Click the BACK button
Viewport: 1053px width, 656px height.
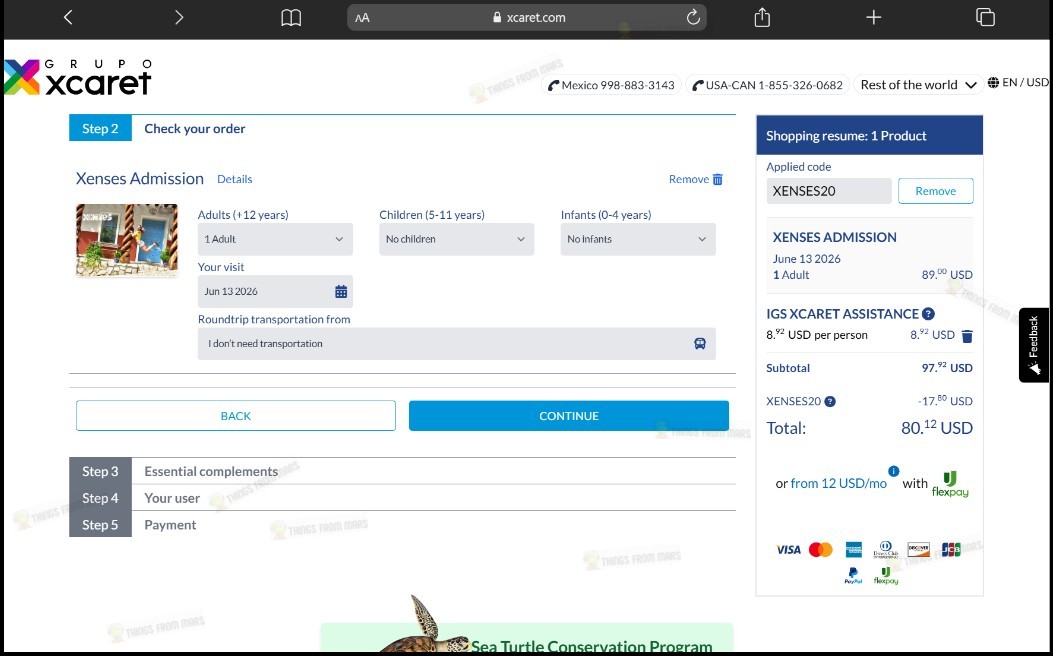pos(236,416)
